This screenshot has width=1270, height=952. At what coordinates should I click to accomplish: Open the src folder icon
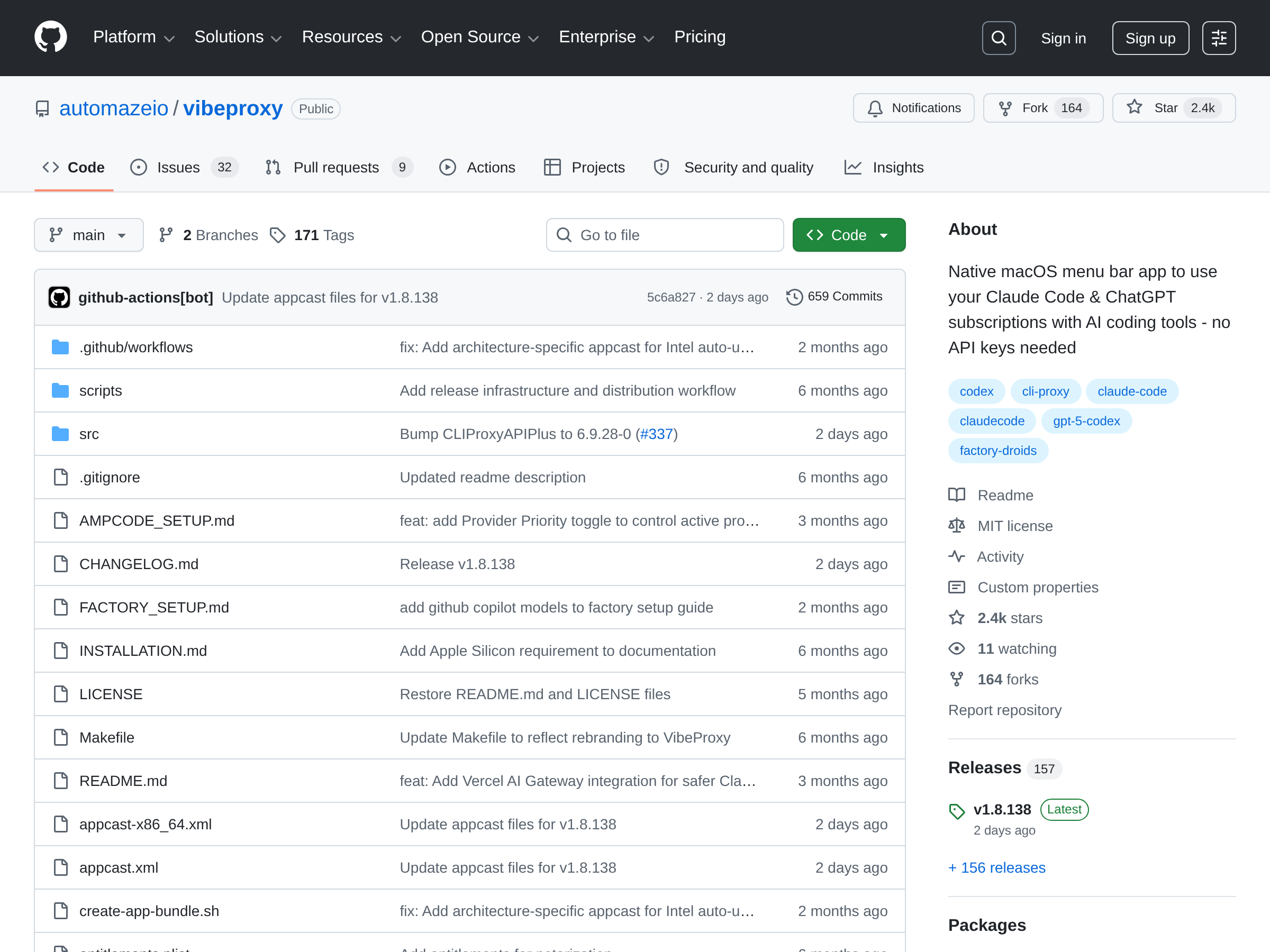pos(60,434)
